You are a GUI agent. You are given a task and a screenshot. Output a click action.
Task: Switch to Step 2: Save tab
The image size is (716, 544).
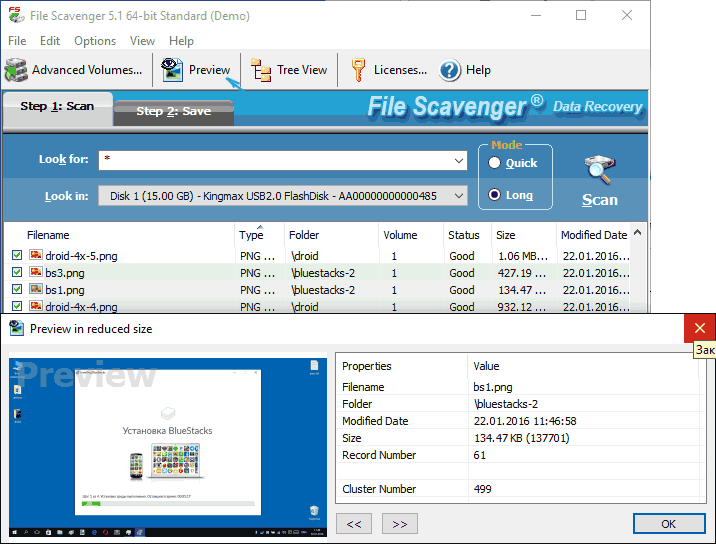(173, 111)
